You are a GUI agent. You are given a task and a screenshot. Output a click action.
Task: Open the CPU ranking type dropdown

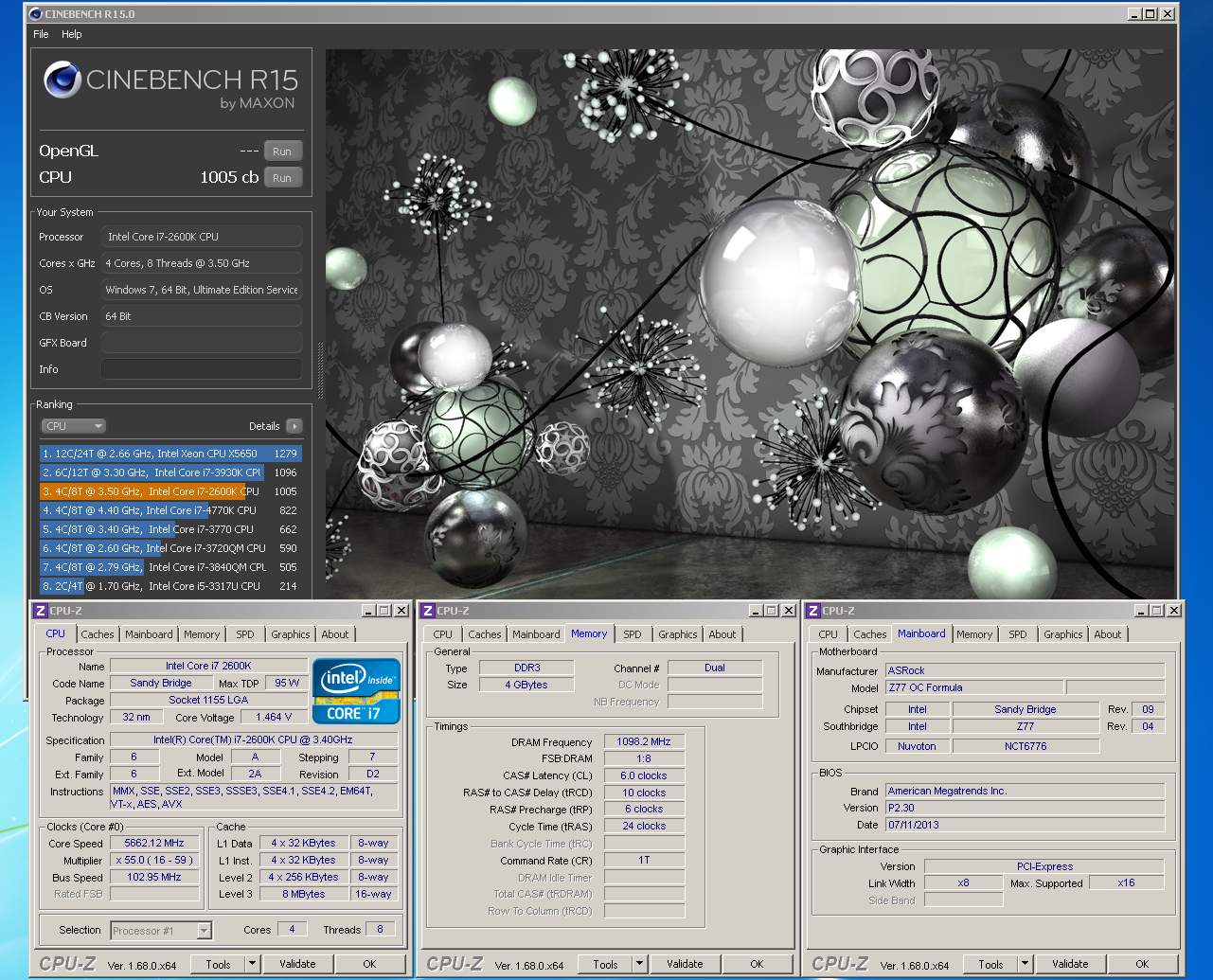pyautogui.click(x=73, y=426)
